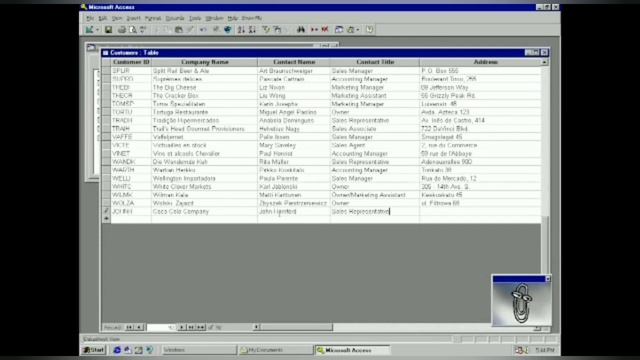Select the Contact Name column header
The height and width of the screenshot is (360, 640).
[294, 62]
